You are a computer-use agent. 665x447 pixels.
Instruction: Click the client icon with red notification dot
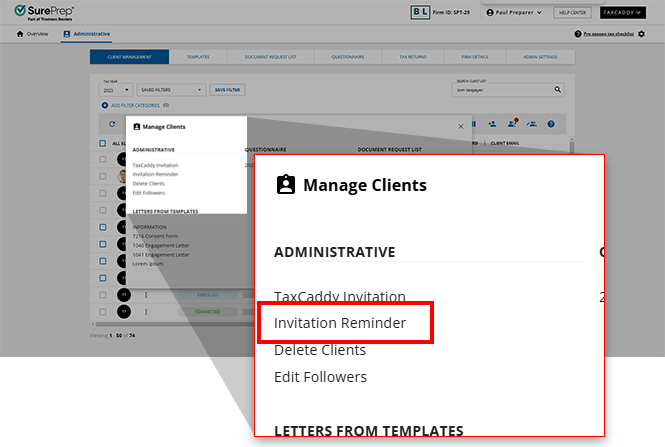click(512, 123)
